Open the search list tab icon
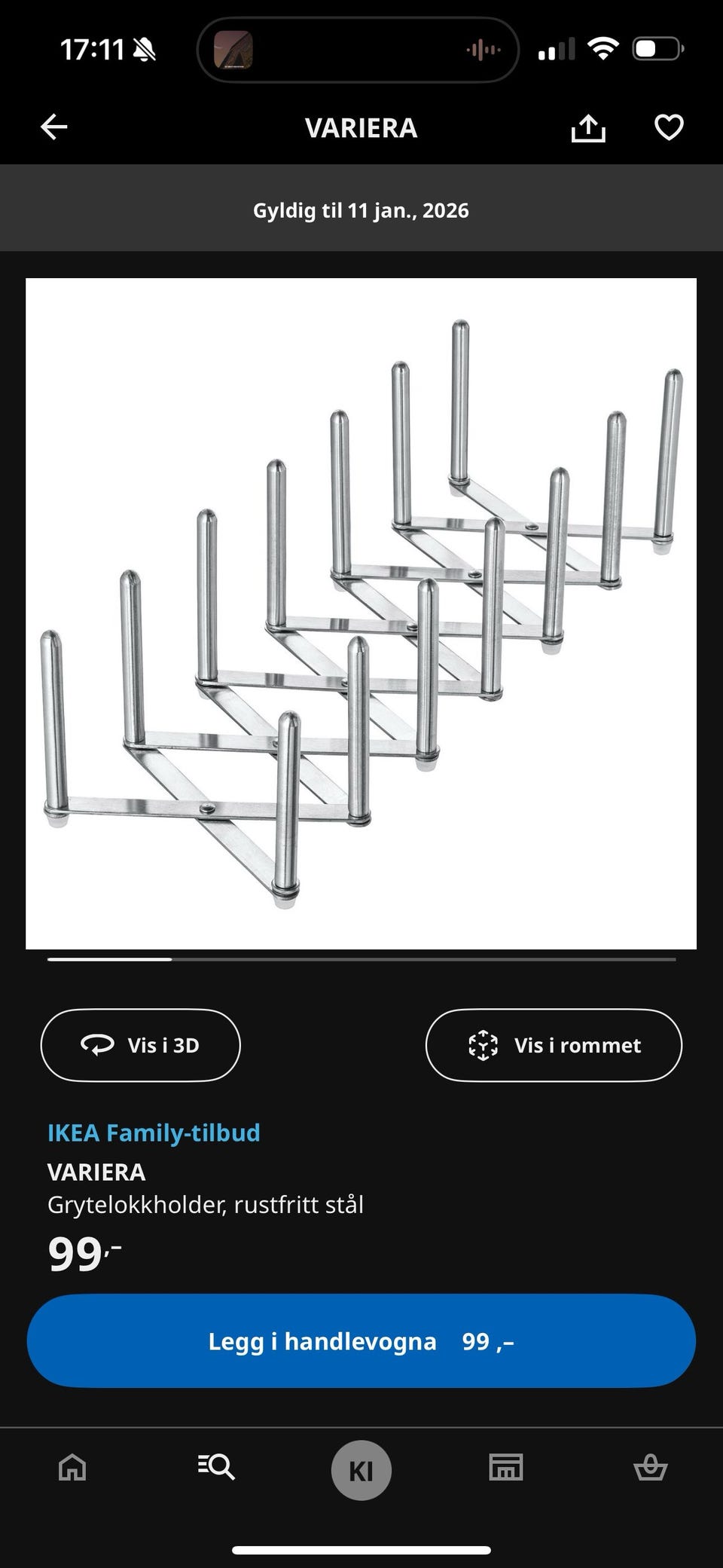This screenshot has height=1568, width=723. [216, 1468]
